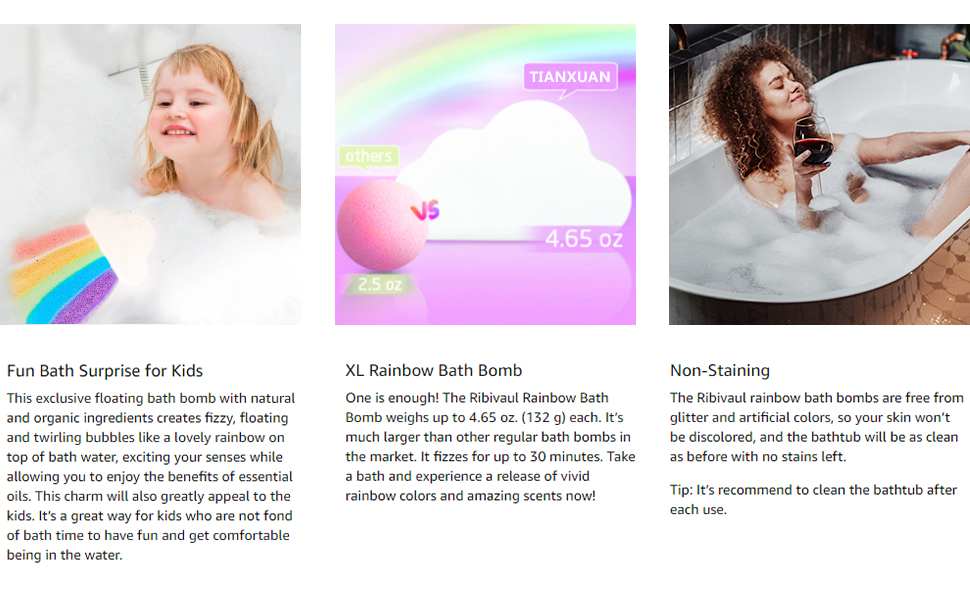Click the rainbow bath bomb in left image

pyautogui.click(x=80, y=267)
